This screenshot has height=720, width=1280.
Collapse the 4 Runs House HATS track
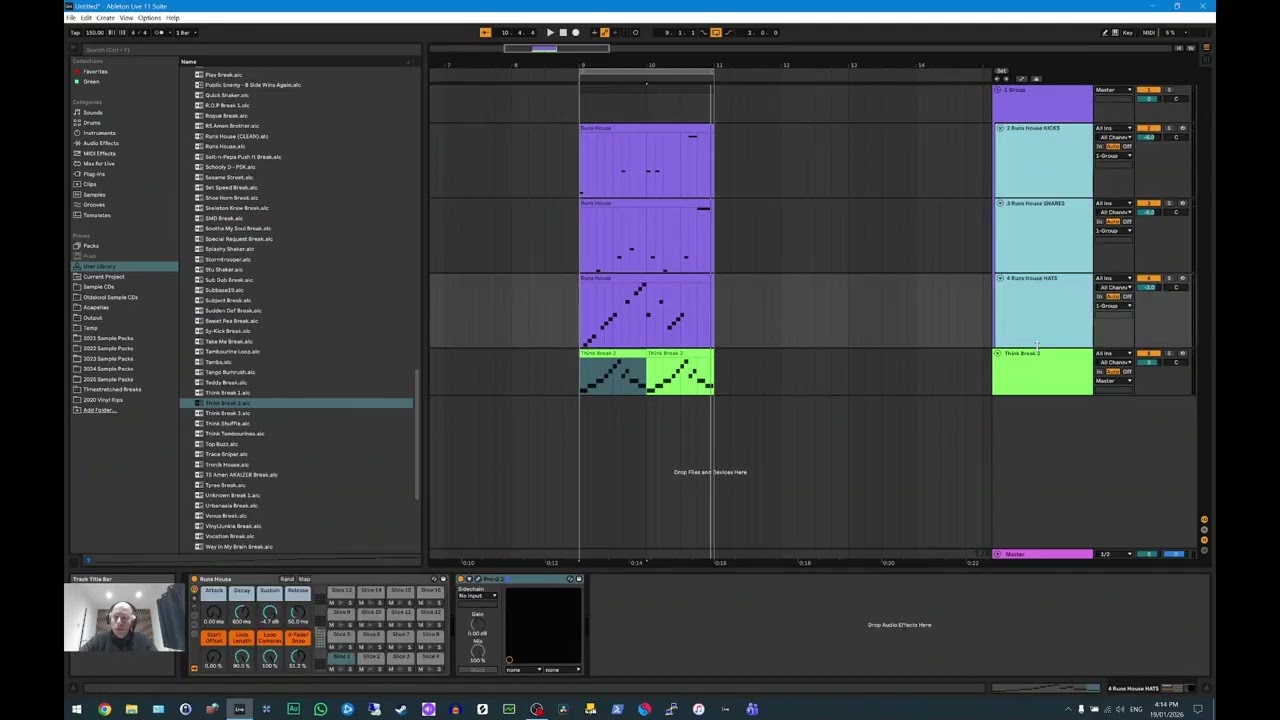coord(999,278)
